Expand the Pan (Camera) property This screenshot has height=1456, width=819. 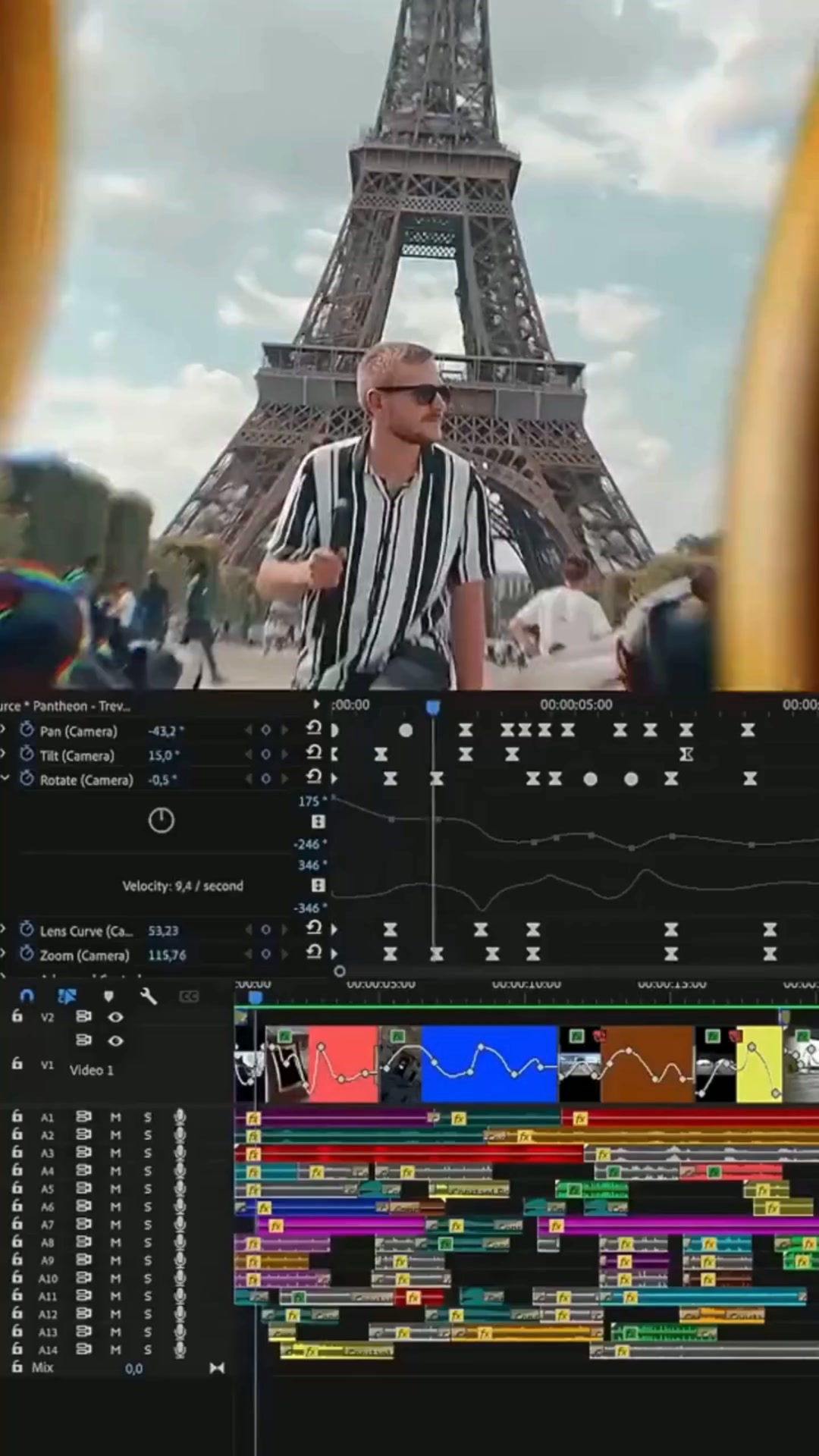[x=4, y=730]
